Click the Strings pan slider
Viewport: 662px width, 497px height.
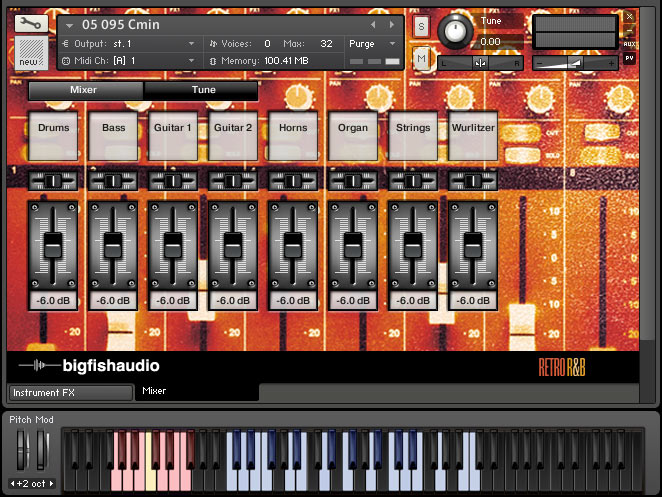(413, 181)
